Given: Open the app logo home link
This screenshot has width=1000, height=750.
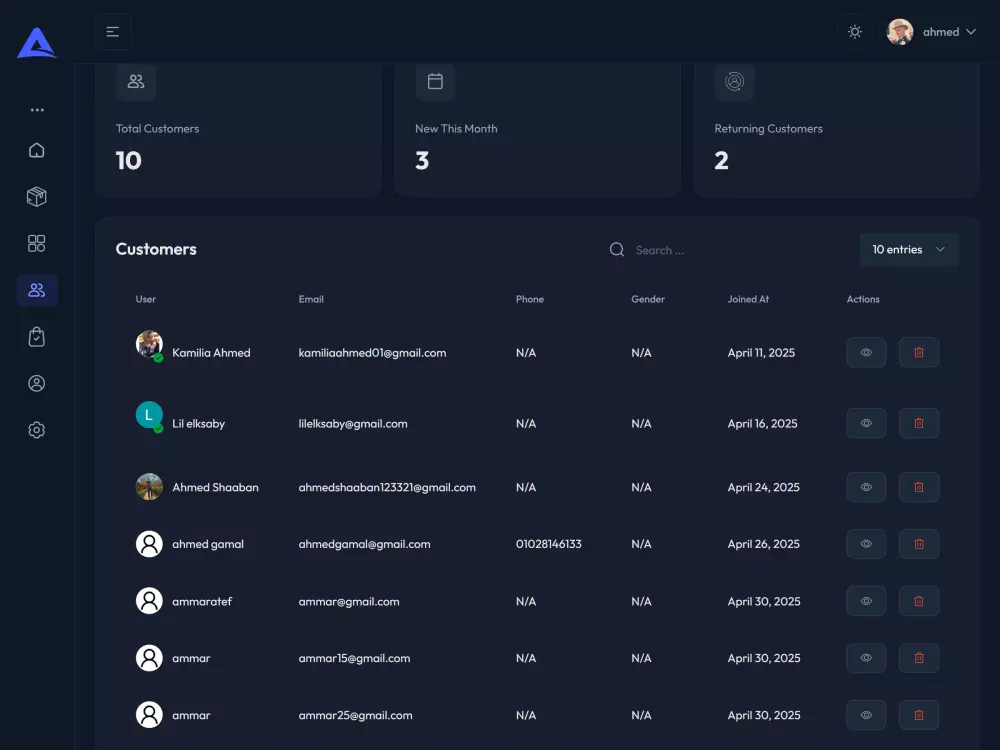Looking at the screenshot, I should click(x=36, y=43).
